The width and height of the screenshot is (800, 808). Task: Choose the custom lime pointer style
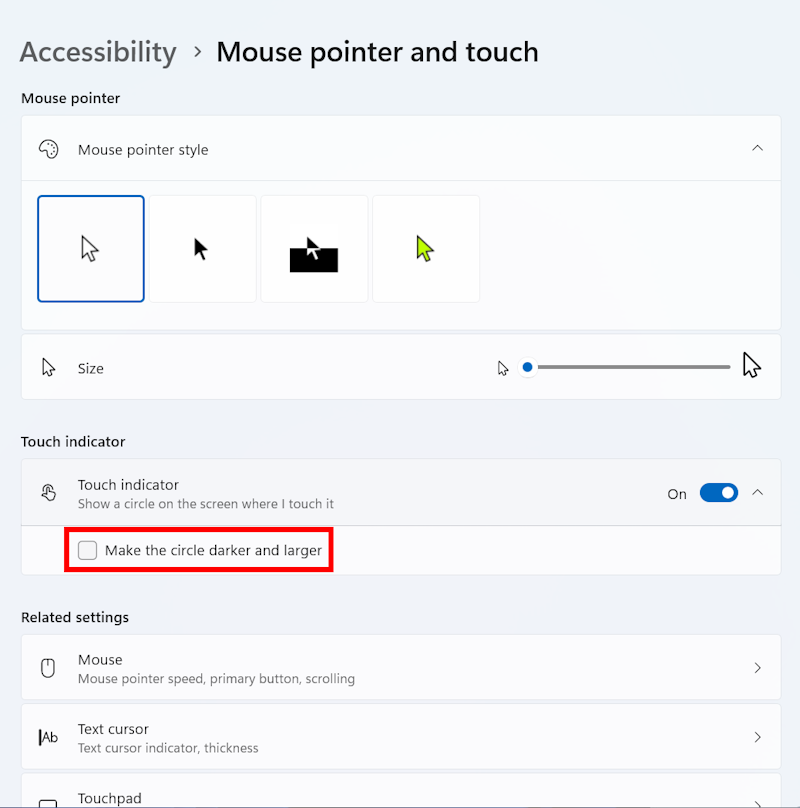pyautogui.click(x=426, y=249)
